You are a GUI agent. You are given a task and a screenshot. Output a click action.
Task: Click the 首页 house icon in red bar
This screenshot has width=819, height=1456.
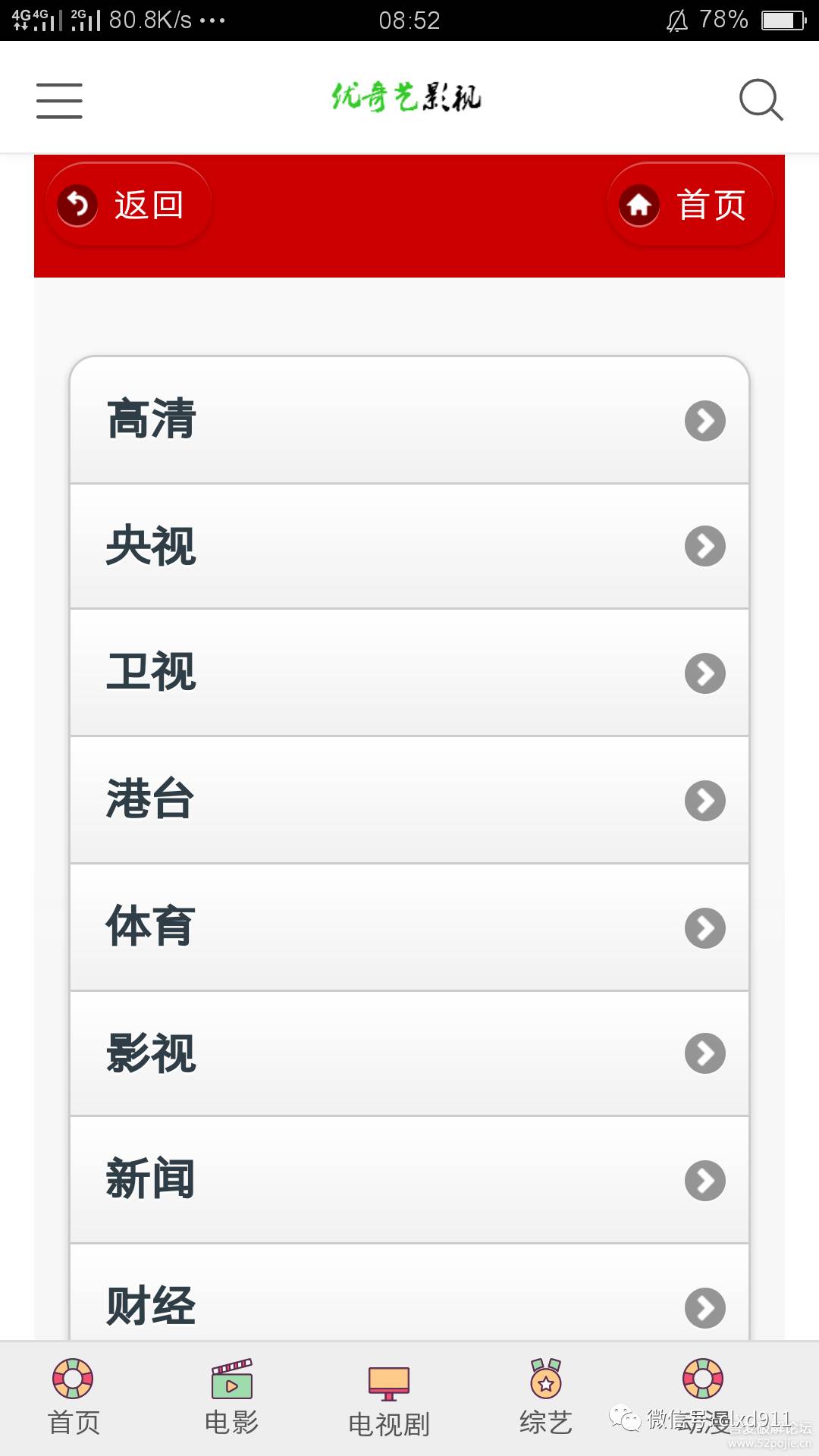pos(639,205)
